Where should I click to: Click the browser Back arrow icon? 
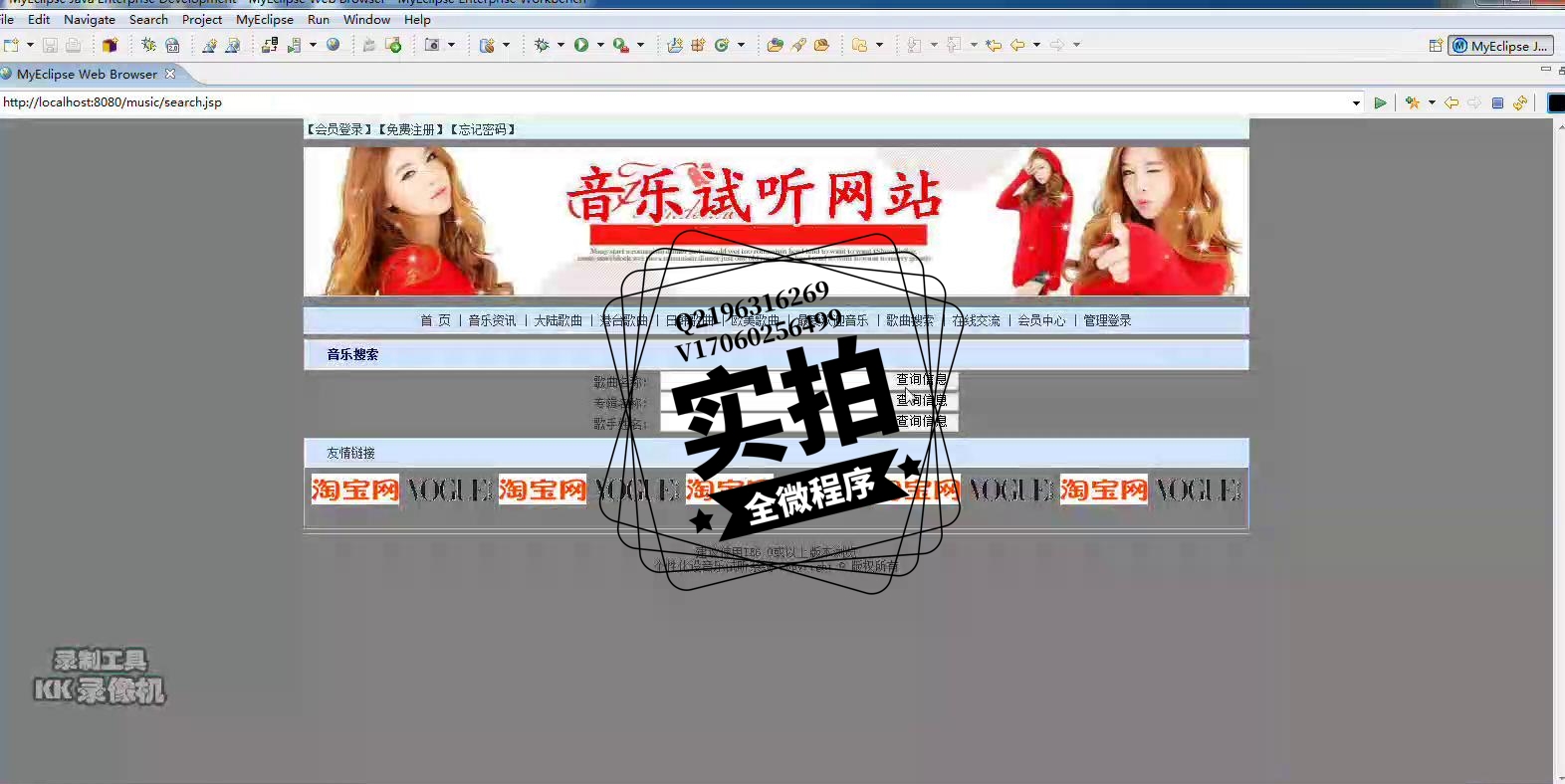click(1452, 102)
